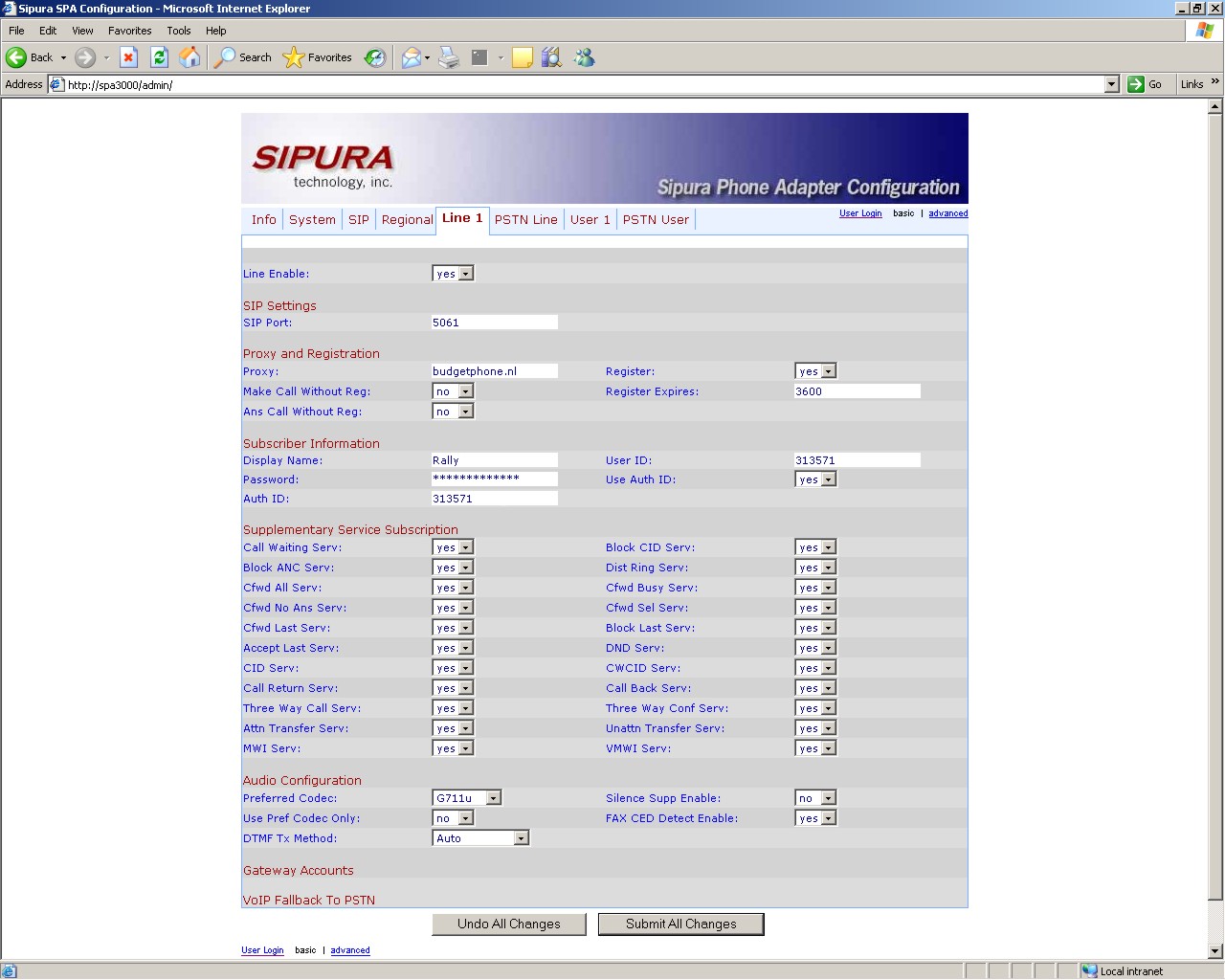Click Submit All Changes button
The image size is (1225, 980).
681,924
